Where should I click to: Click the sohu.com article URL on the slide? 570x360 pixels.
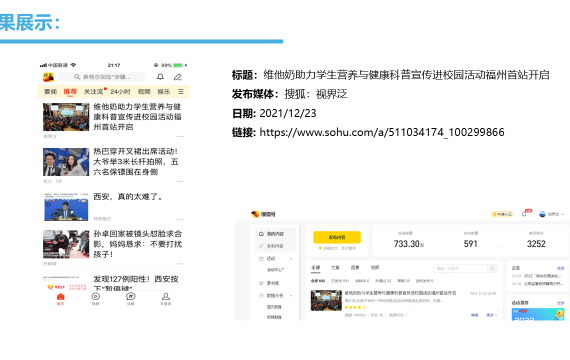click(382, 132)
